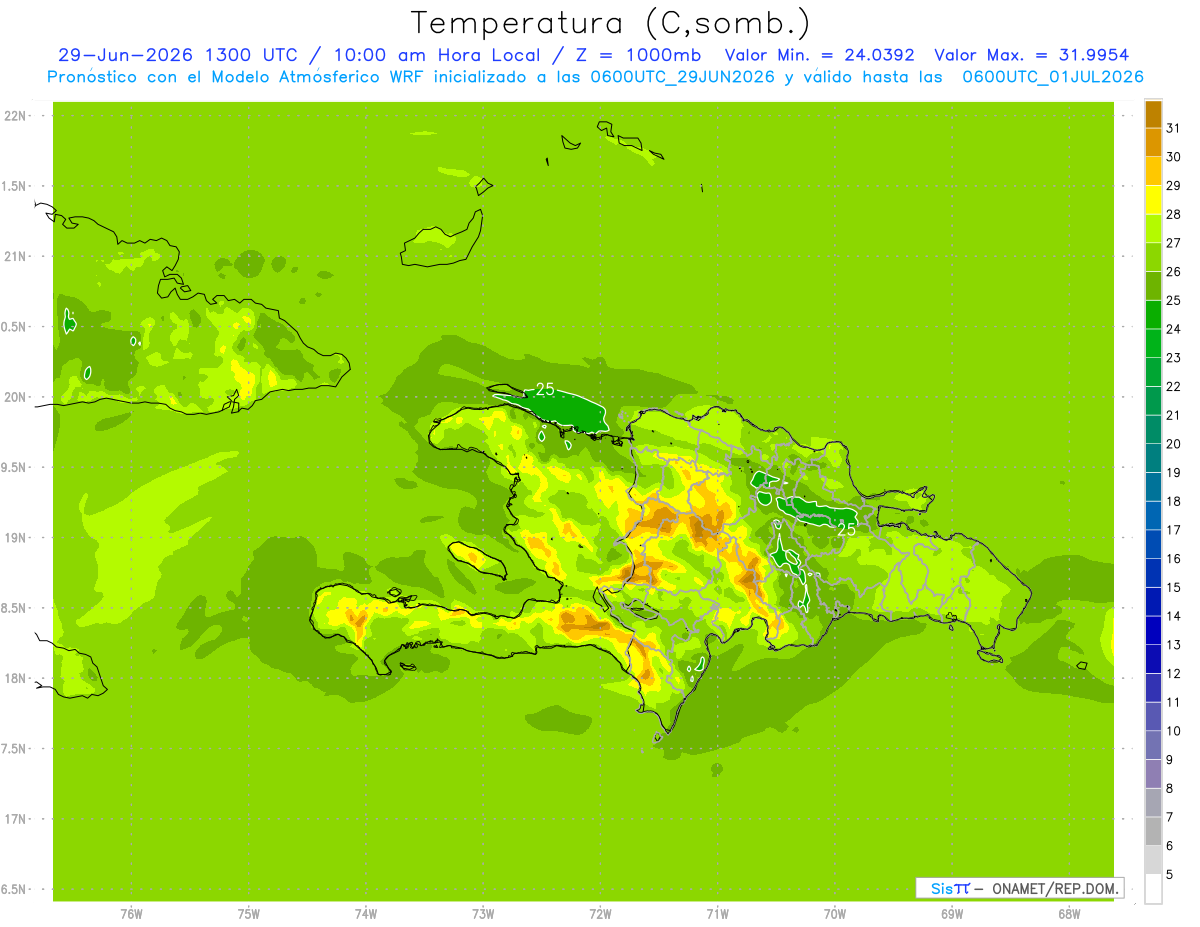The height and width of the screenshot is (927, 1200).
Task: Pick the legend swatch between 27 and 28
Action: pyautogui.click(x=1153, y=228)
